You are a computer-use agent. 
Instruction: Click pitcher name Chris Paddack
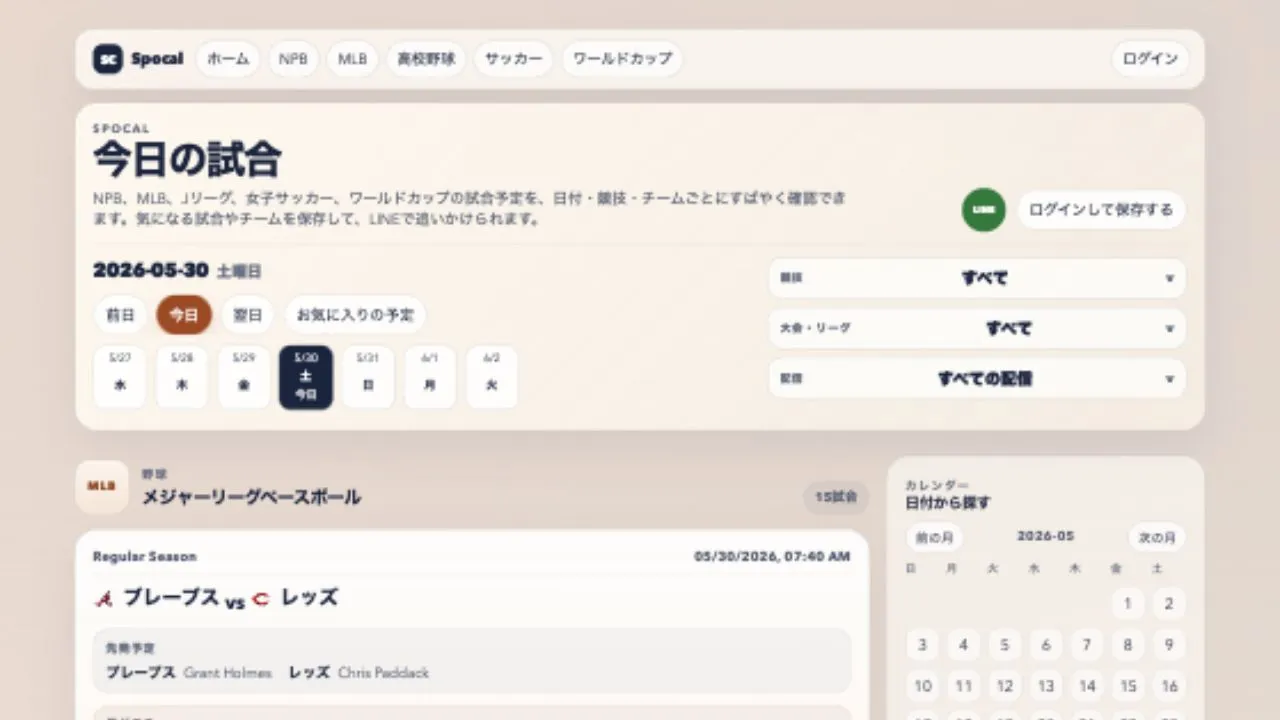(384, 672)
